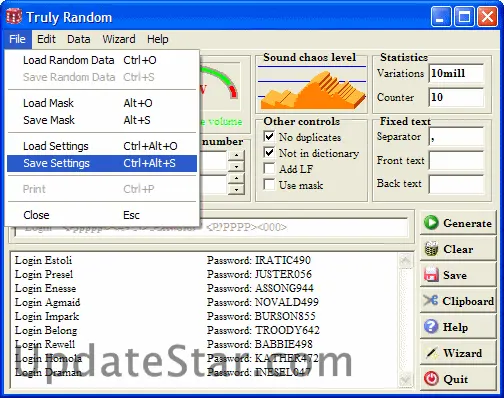Viewport: 504px width, 398px height.
Task: Select the Password: JUSTER056 entry
Action: point(259,274)
